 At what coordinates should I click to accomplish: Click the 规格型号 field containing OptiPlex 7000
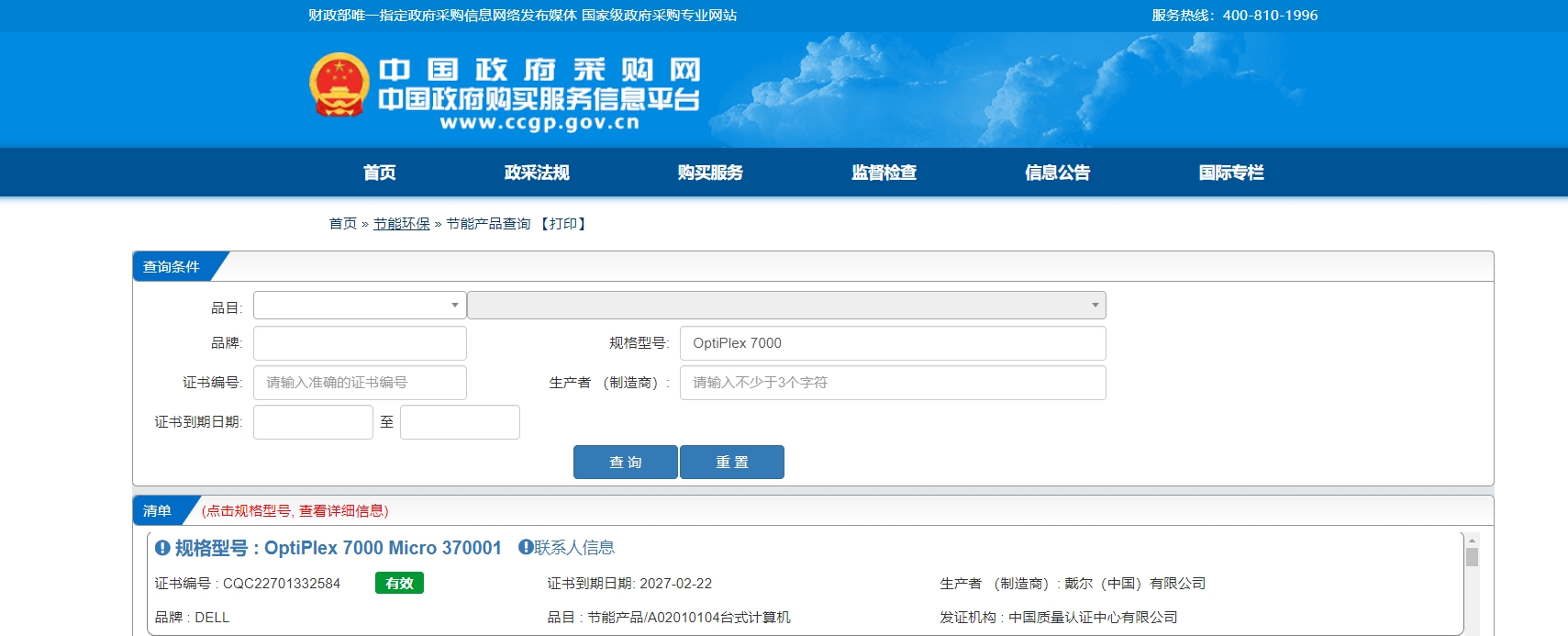893,343
